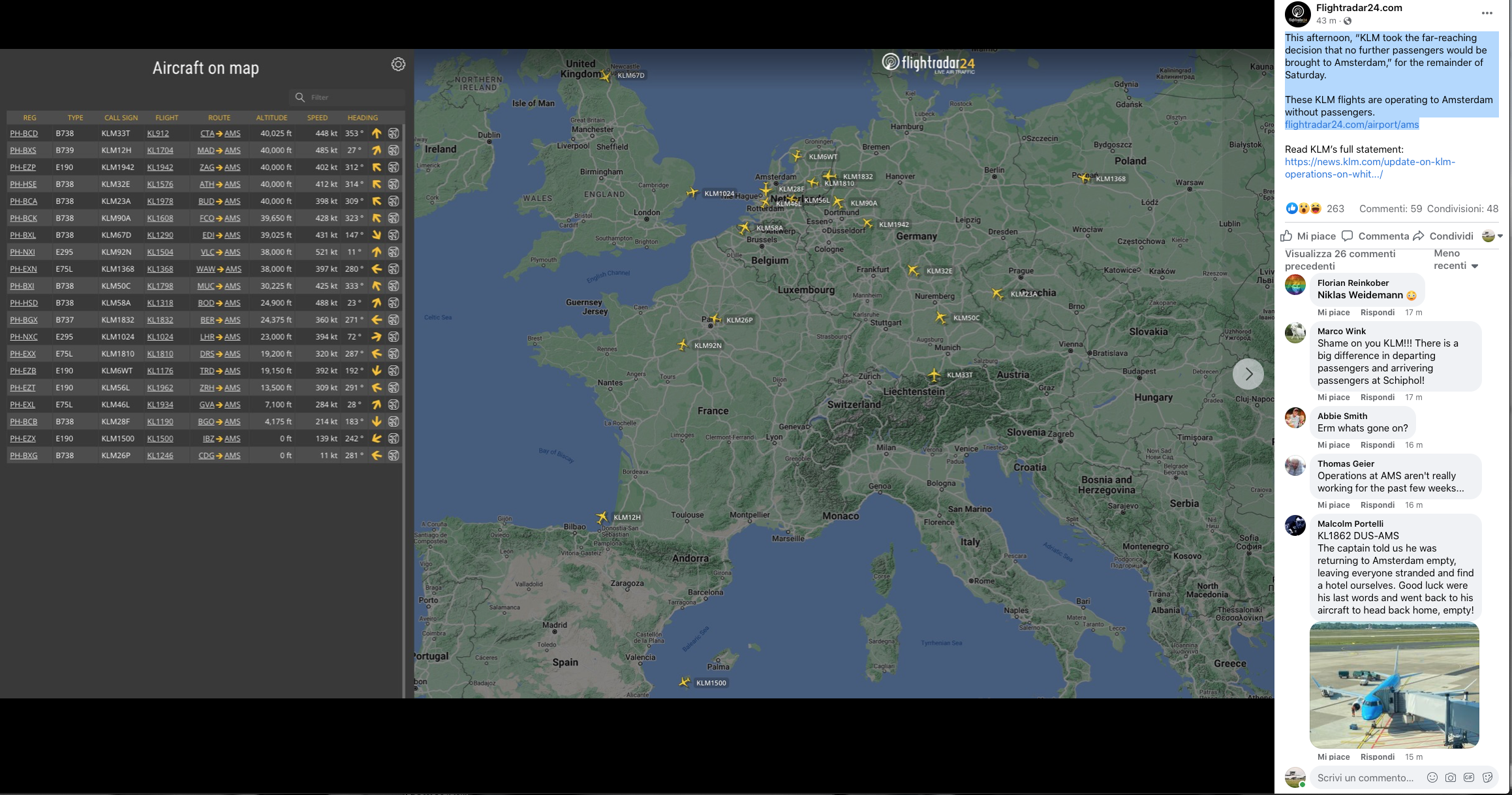Click the reaction emojis showing 263
The width and height of the screenshot is (1512, 795).
click(x=1304, y=209)
